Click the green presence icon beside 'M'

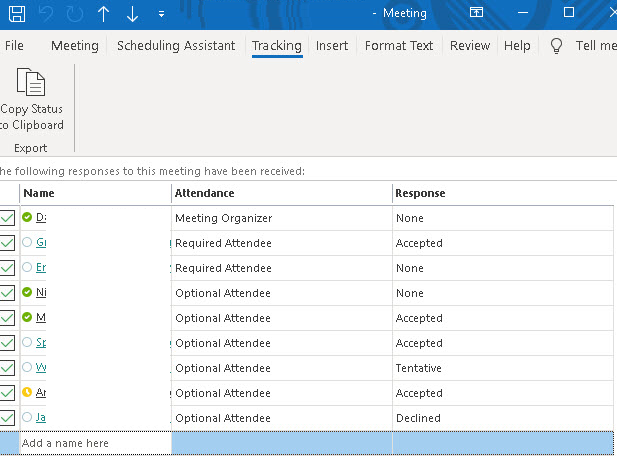tap(27, 317)
